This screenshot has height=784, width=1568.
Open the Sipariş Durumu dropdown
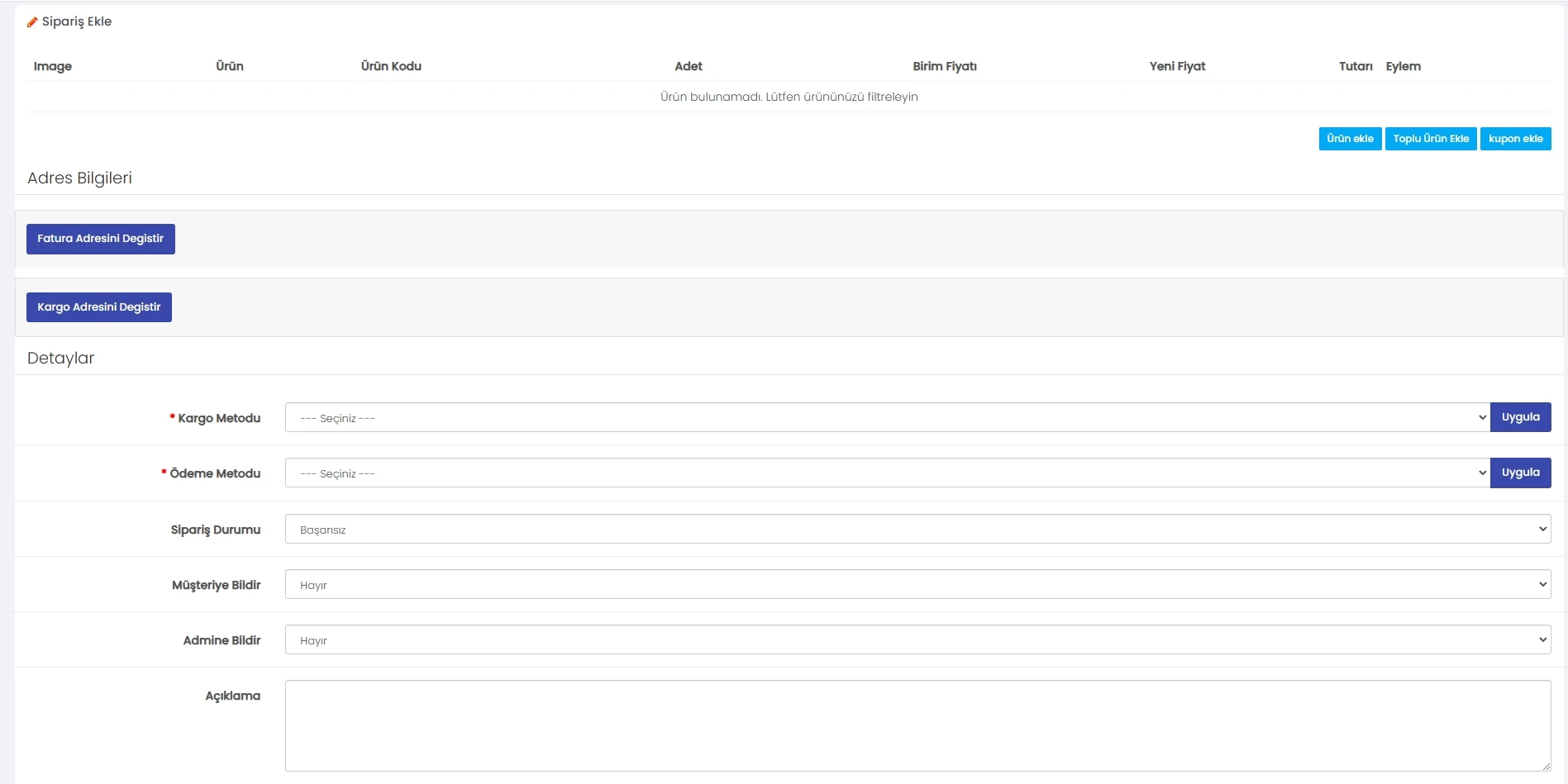point(917,530)
